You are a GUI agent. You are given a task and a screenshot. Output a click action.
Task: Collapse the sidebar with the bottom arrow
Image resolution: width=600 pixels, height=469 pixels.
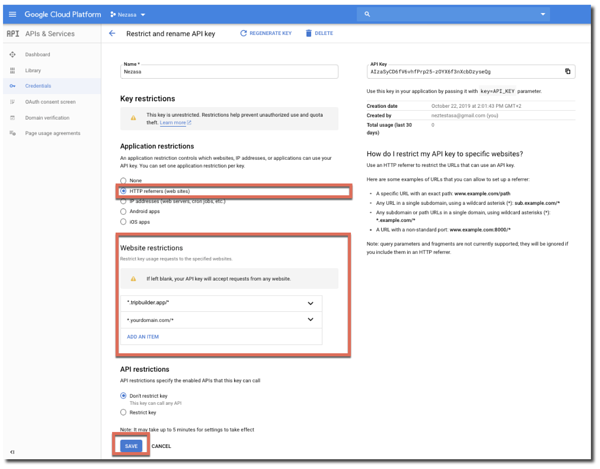click(12, 452)
